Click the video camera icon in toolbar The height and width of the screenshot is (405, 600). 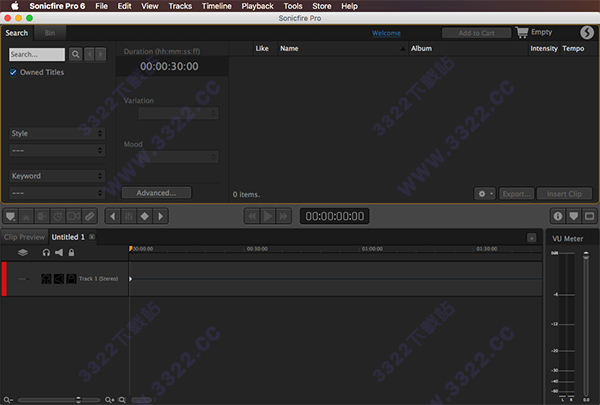pyautogui.click(x=73, y=216)
